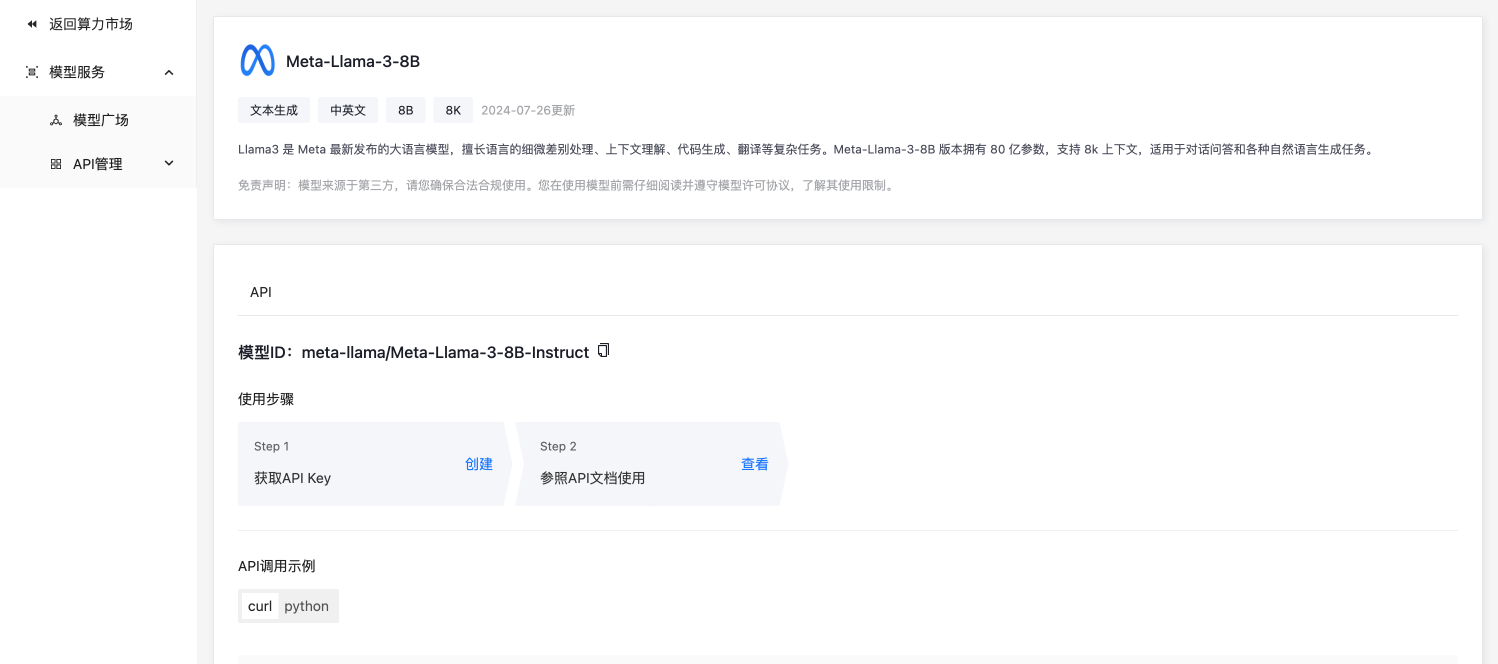
Task: Collapse the 模型服务 section chevron
Action: [169, 72]
